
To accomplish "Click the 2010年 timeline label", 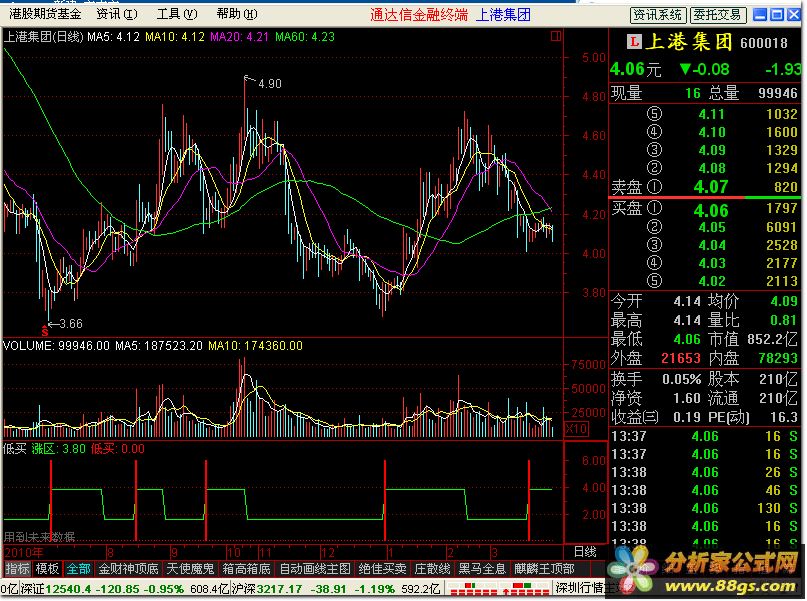I will (24, 553).
